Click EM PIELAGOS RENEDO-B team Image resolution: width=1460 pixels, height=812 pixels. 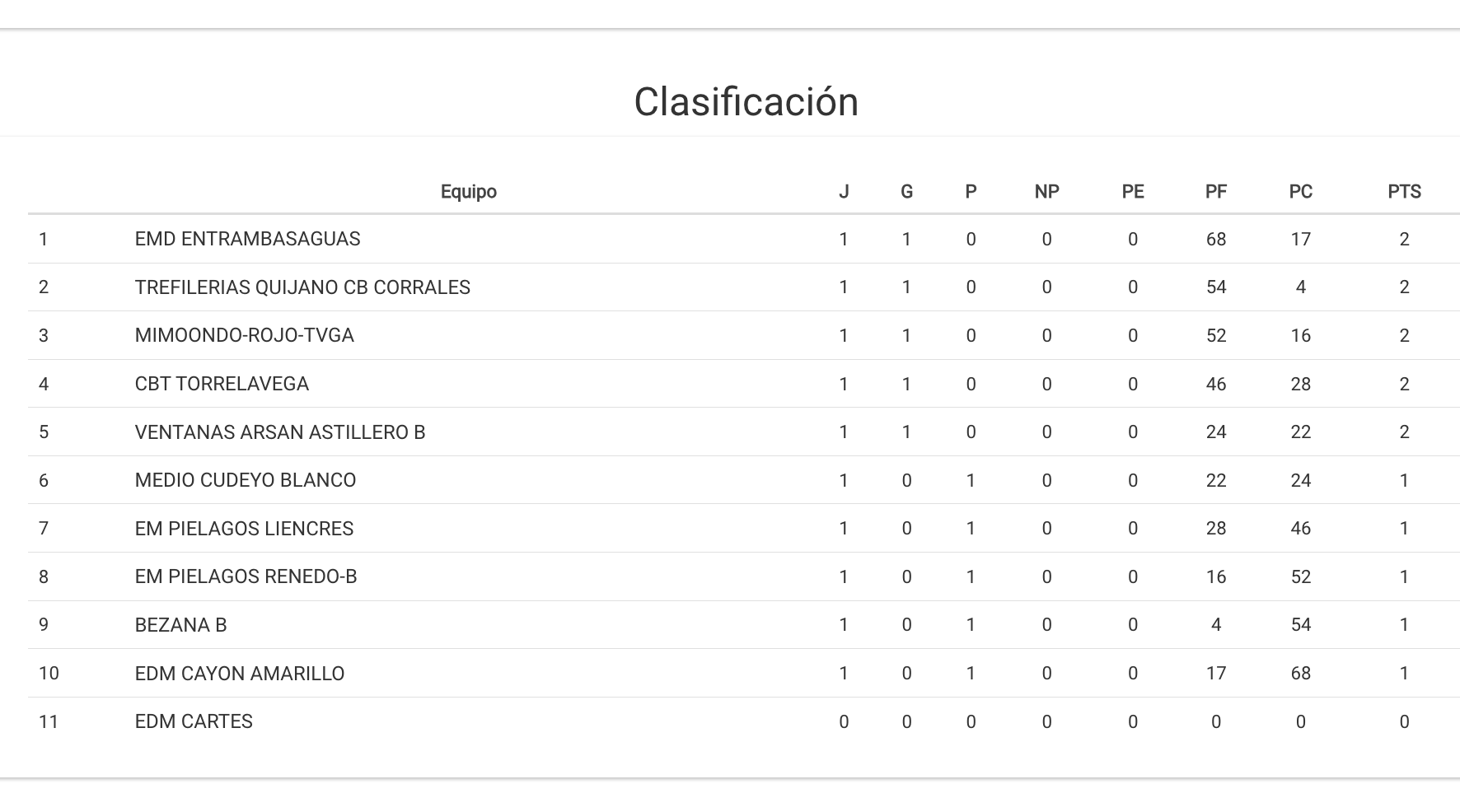[246, 576]
